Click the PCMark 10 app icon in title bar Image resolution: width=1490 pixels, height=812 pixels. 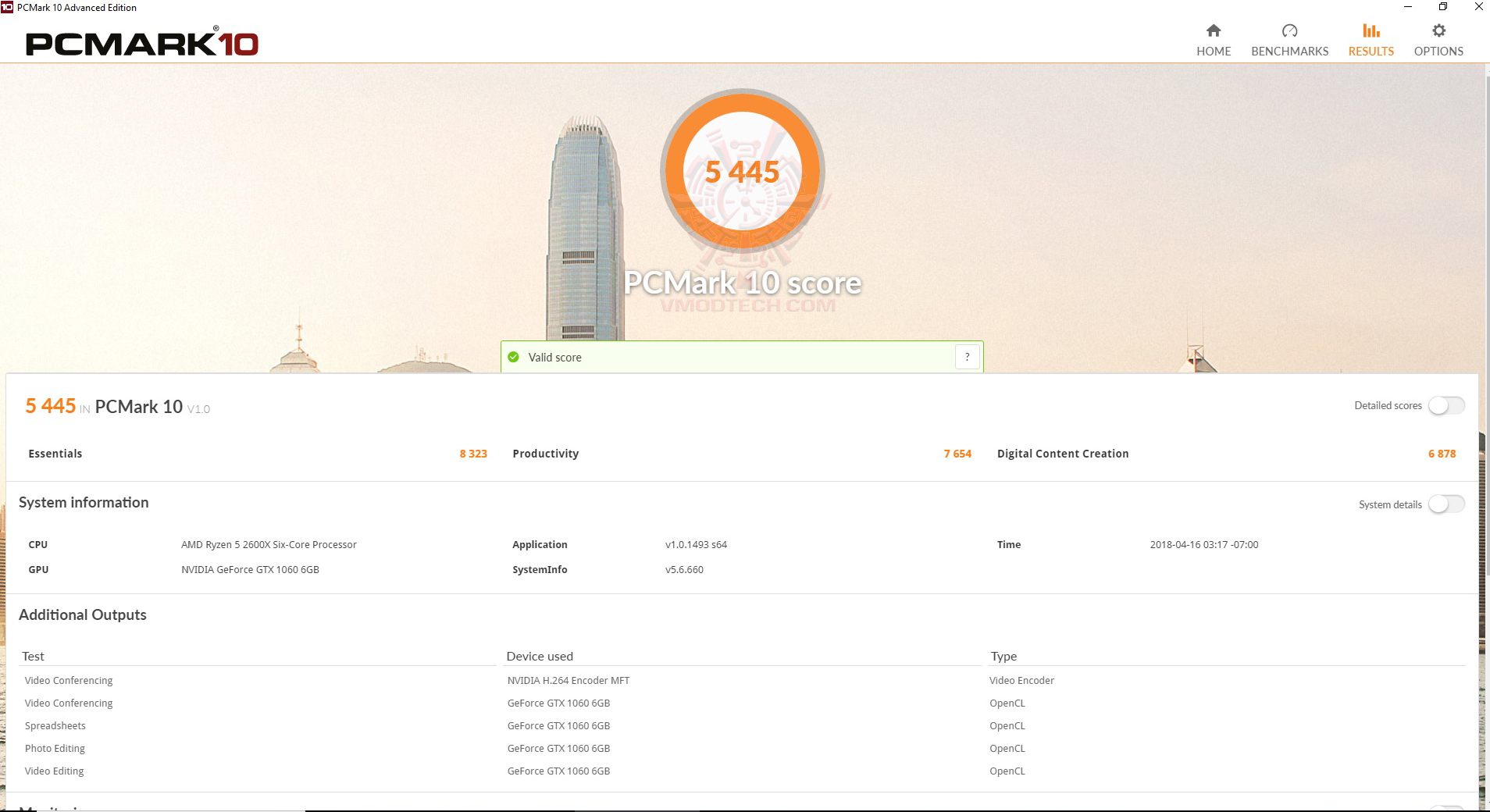click(7, 7)
